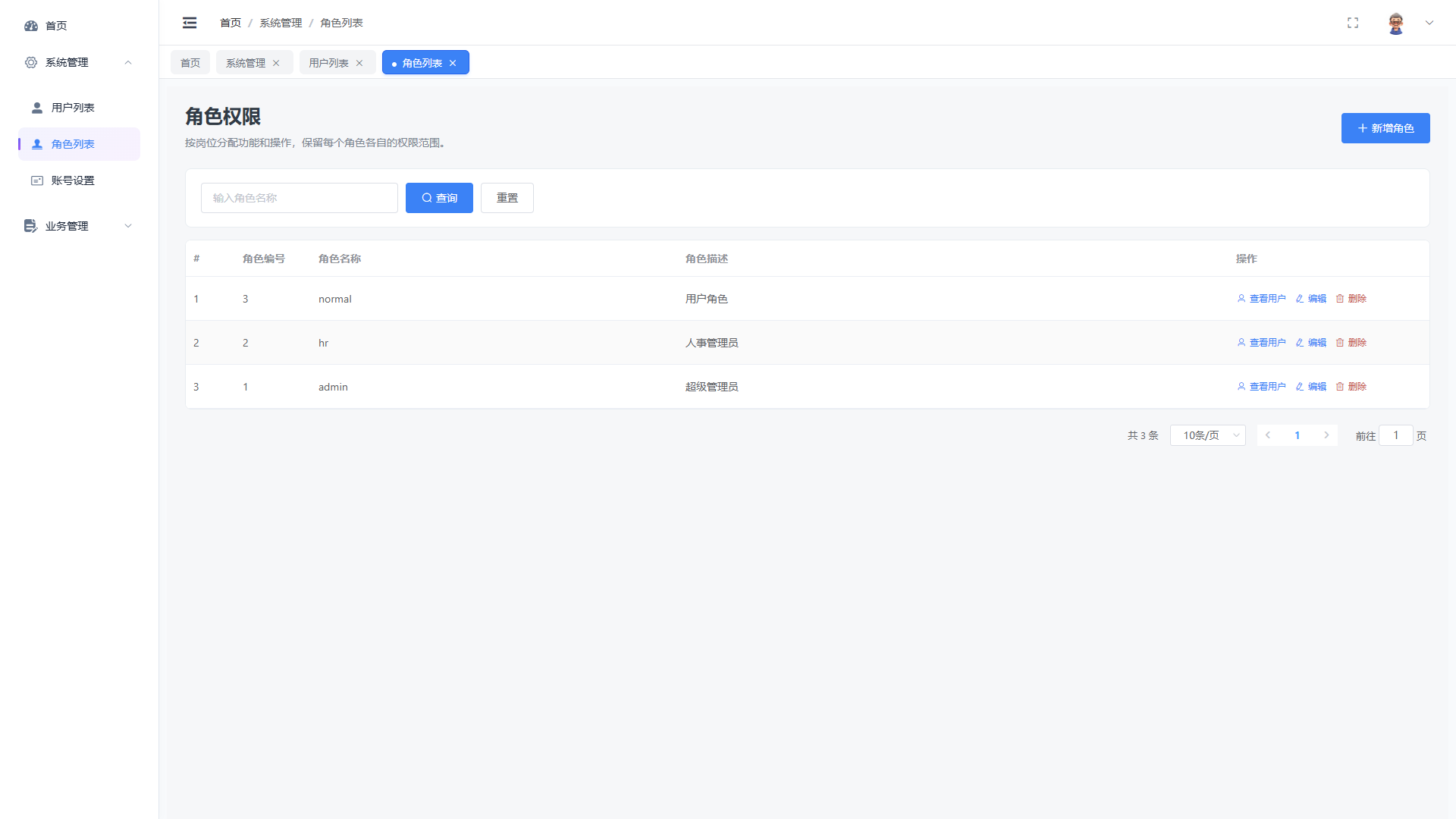
Task: Click 首页 in the breadcrumb
Action: (231, 23)
